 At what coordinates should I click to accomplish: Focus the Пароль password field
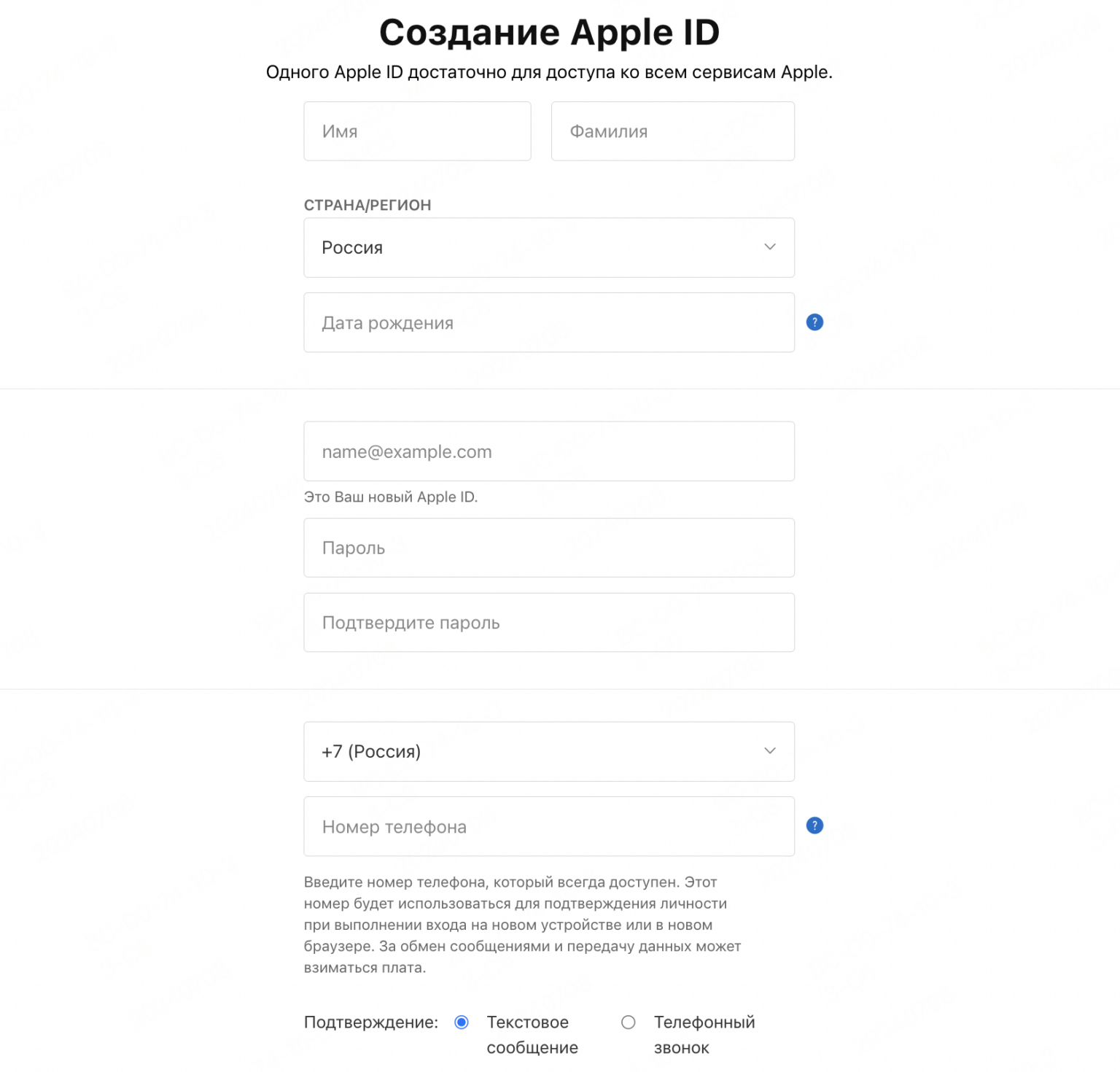(x=548, y=548)
